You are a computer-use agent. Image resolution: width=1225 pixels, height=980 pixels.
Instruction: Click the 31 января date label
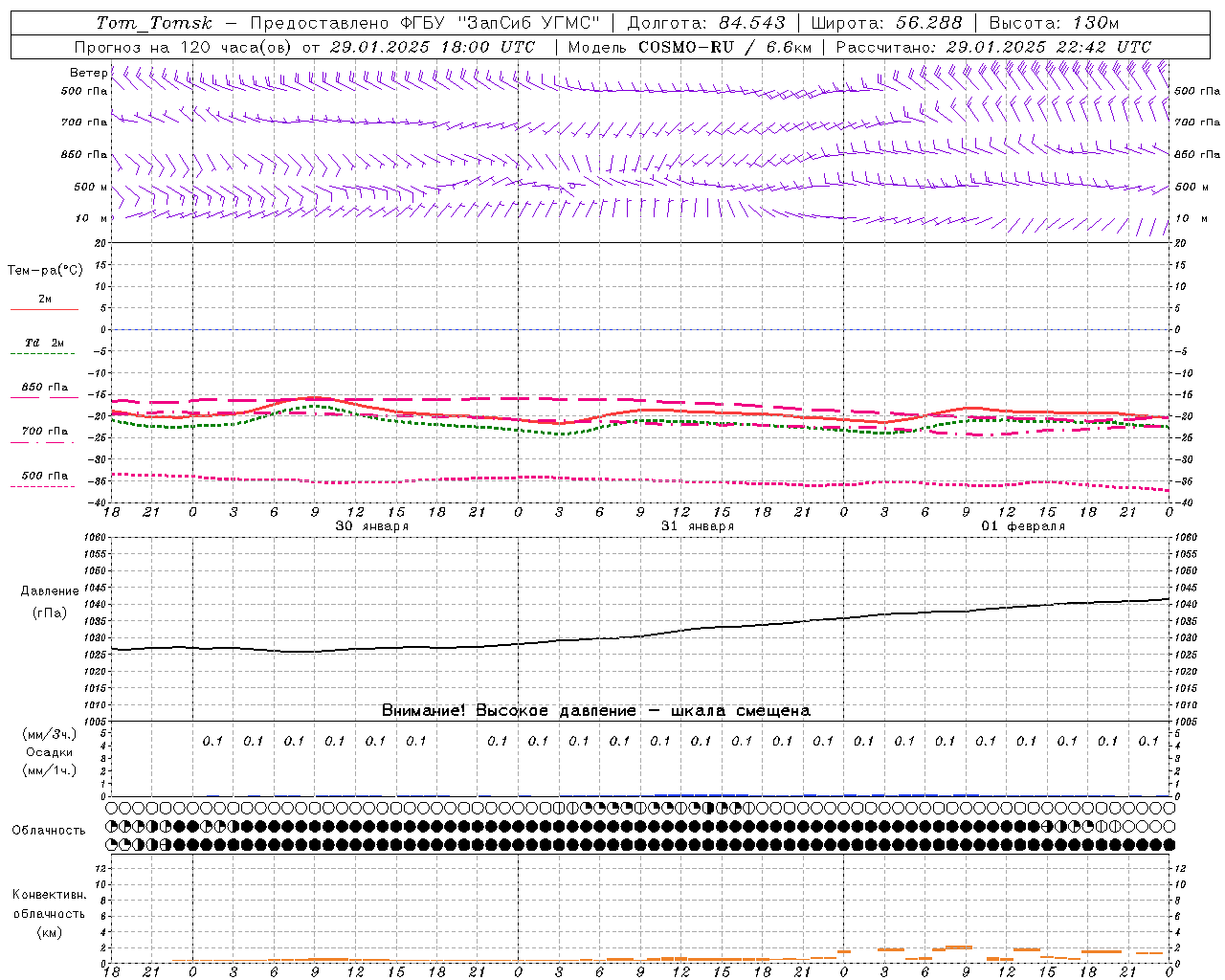(698, 526)
